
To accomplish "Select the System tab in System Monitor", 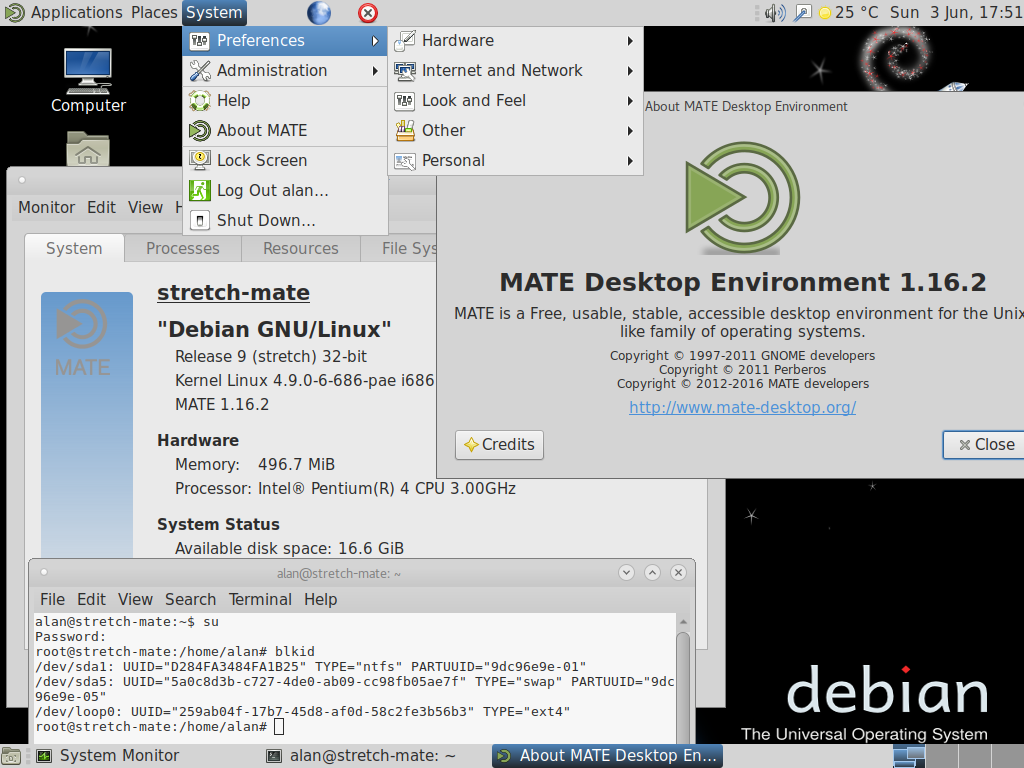I will (x=74, y=249).
